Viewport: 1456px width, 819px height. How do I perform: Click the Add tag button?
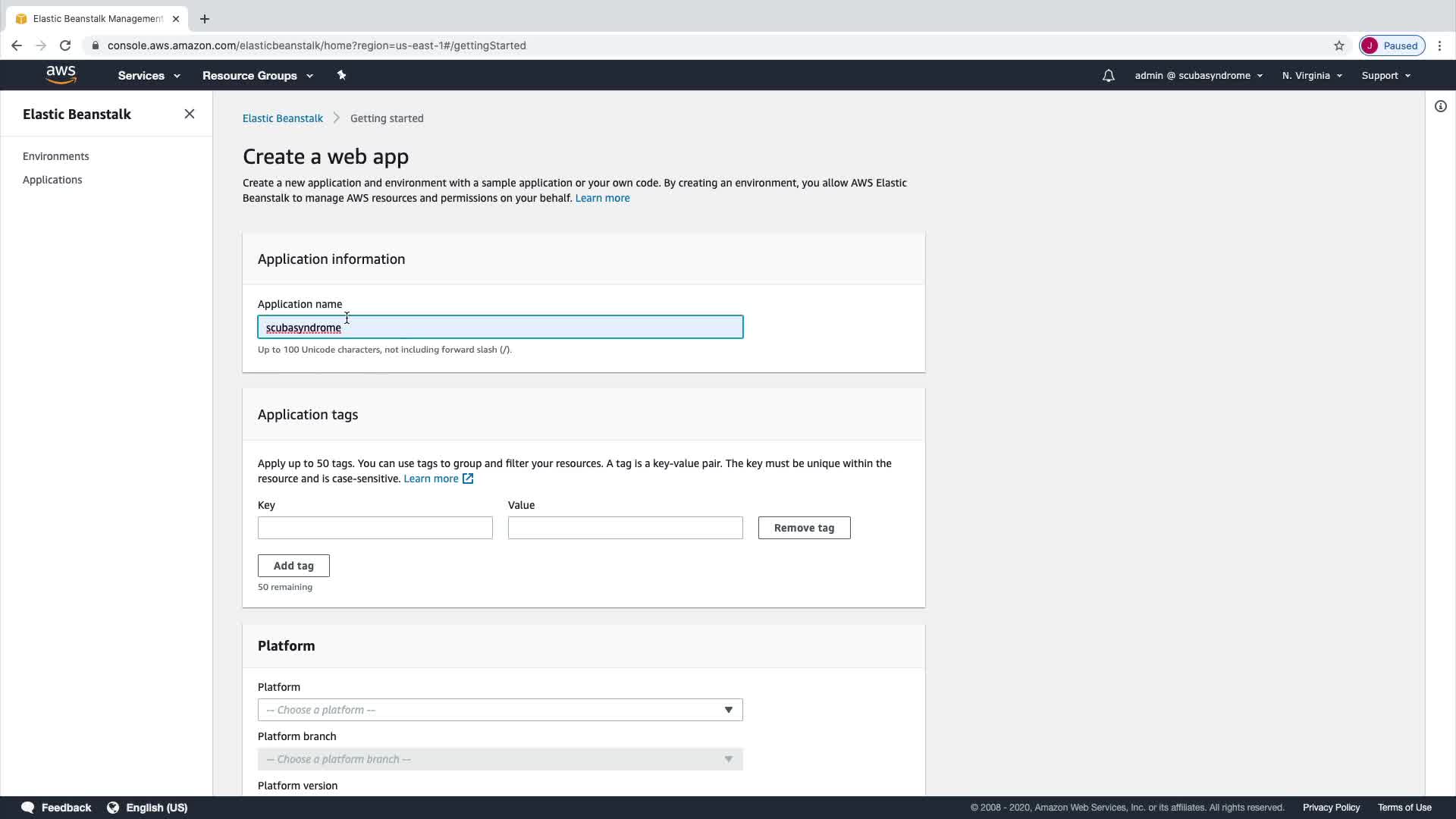tap(293, 566)
